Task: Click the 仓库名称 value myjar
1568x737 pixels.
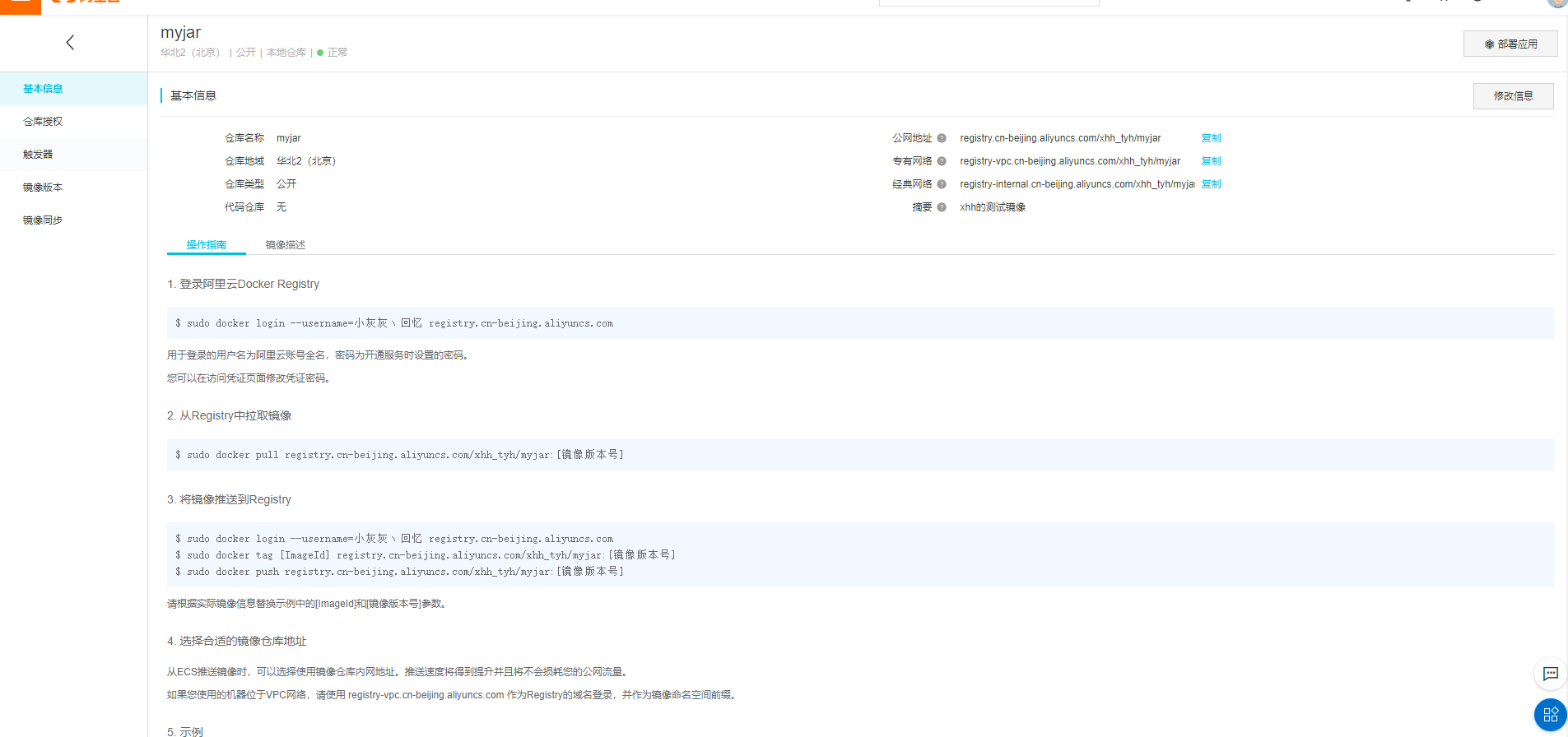Action: coord(289,138)
